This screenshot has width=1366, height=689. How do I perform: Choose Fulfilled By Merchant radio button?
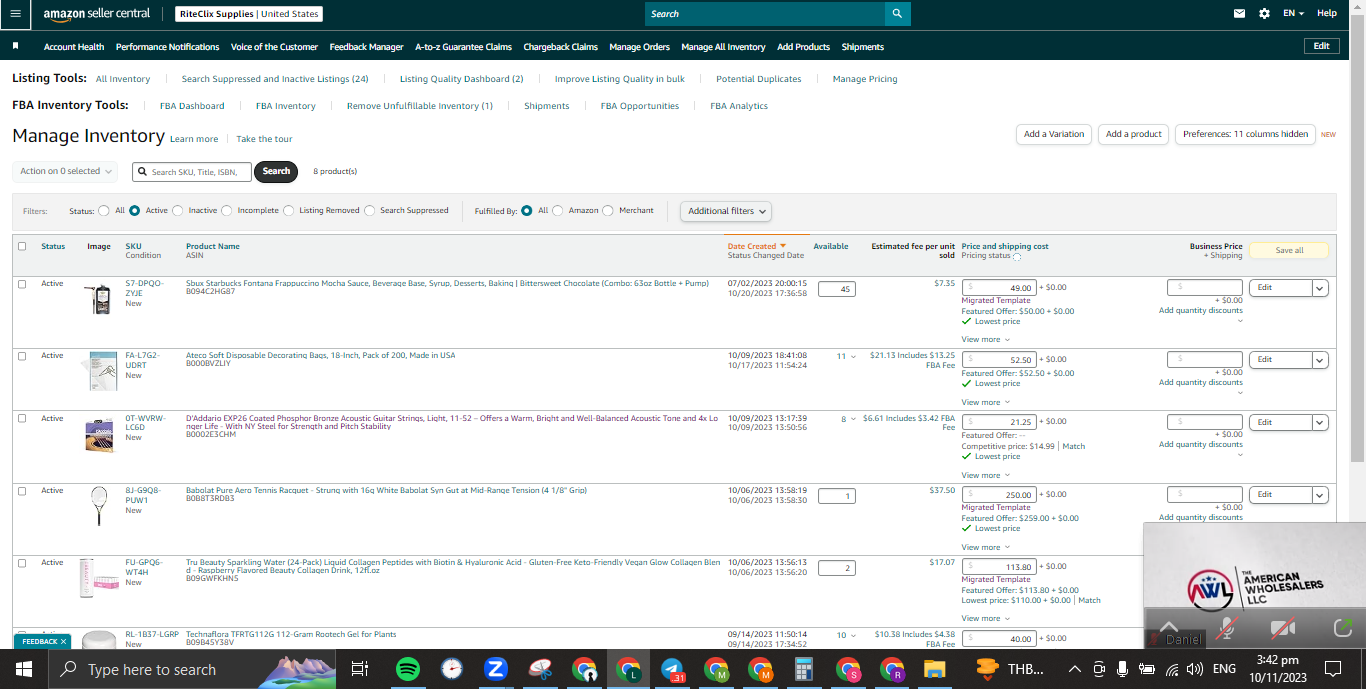coord(609,211)
